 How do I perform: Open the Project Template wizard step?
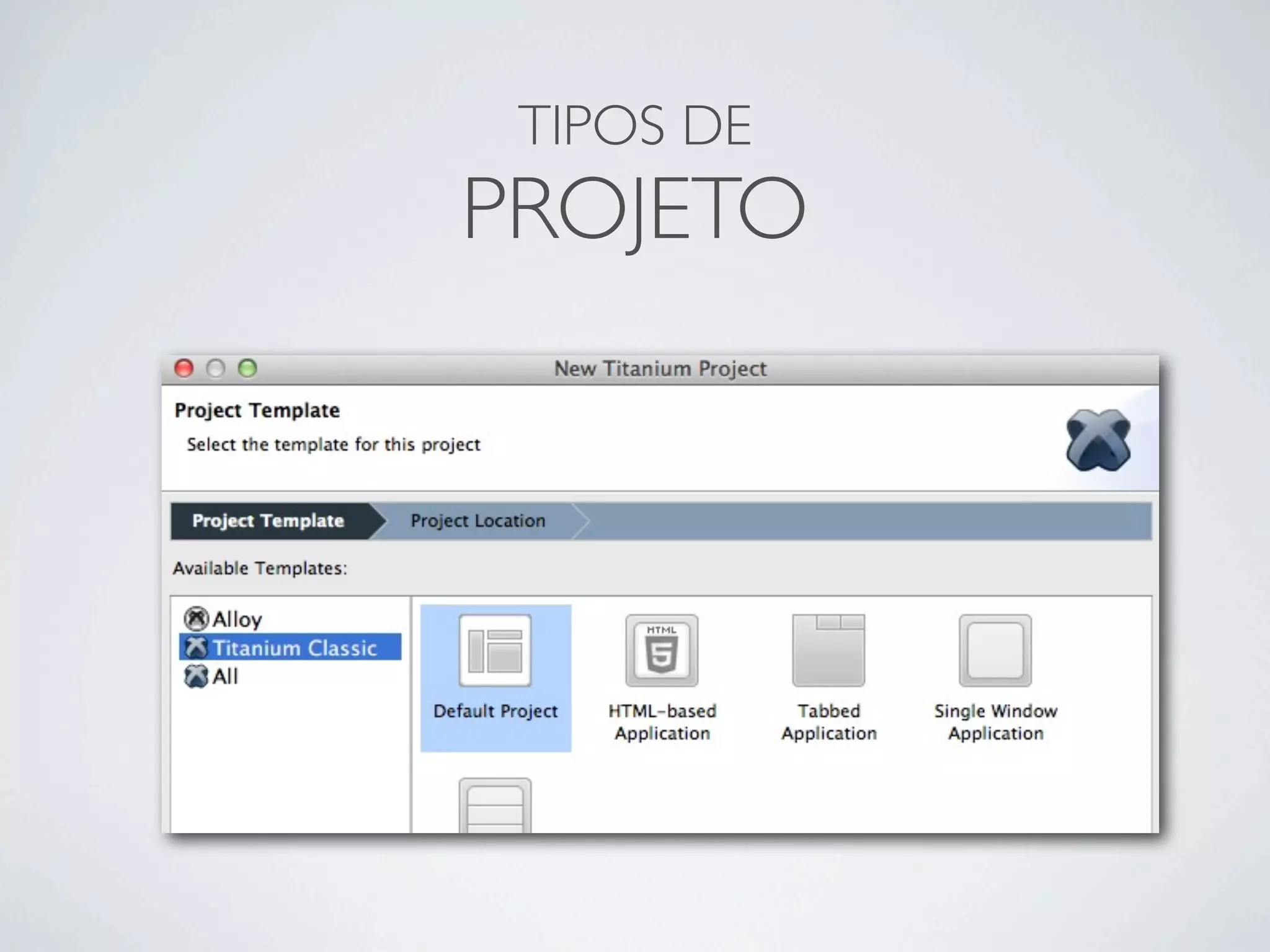point(270,521)
